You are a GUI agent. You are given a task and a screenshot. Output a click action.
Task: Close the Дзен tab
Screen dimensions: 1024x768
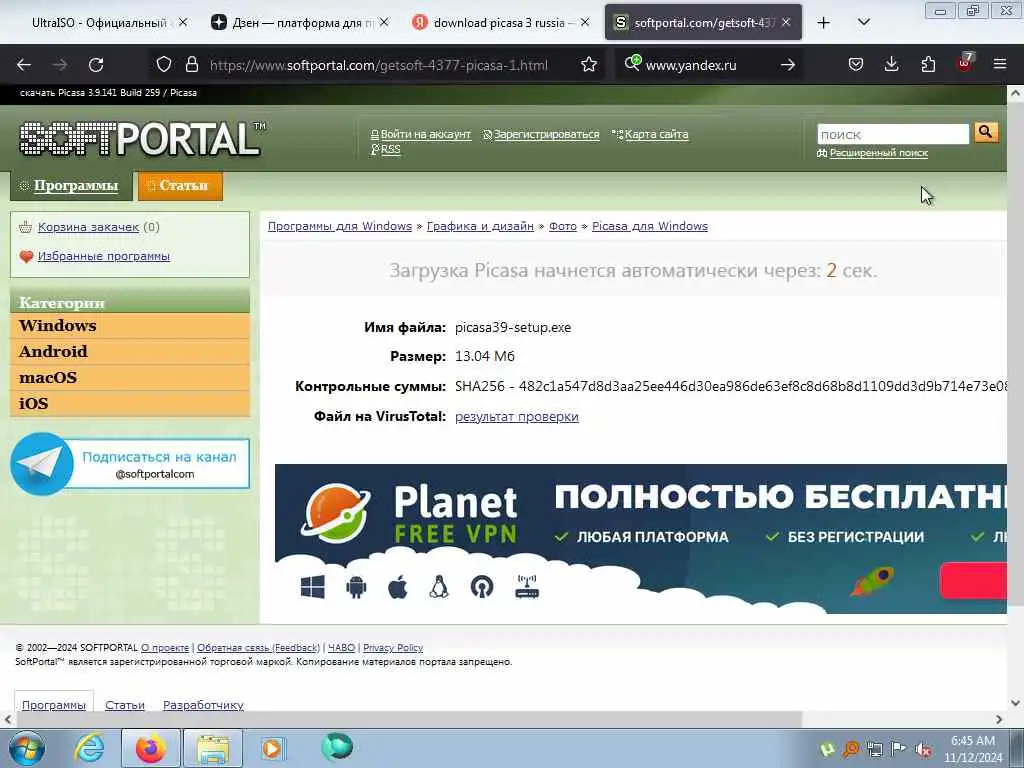(x=384, y=23)
